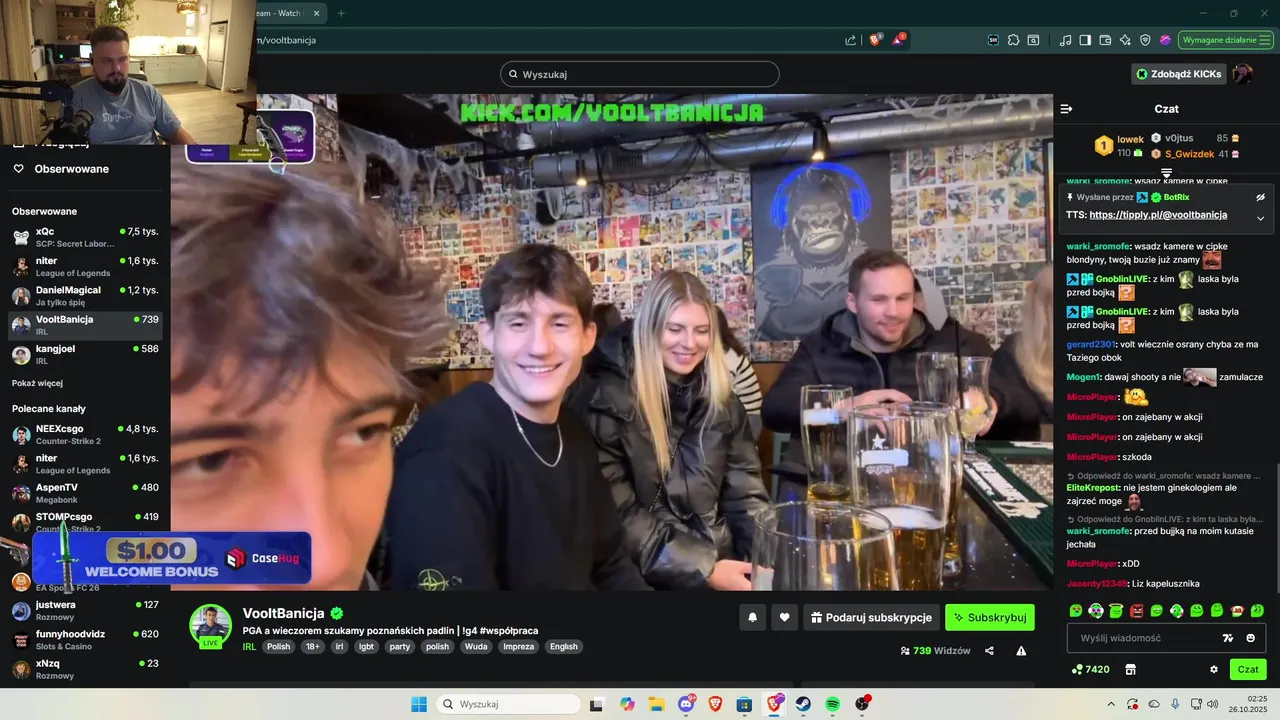1280x720 pixels.
Task: Follow the channel with the heart button
Action: (x=785, y=617)
